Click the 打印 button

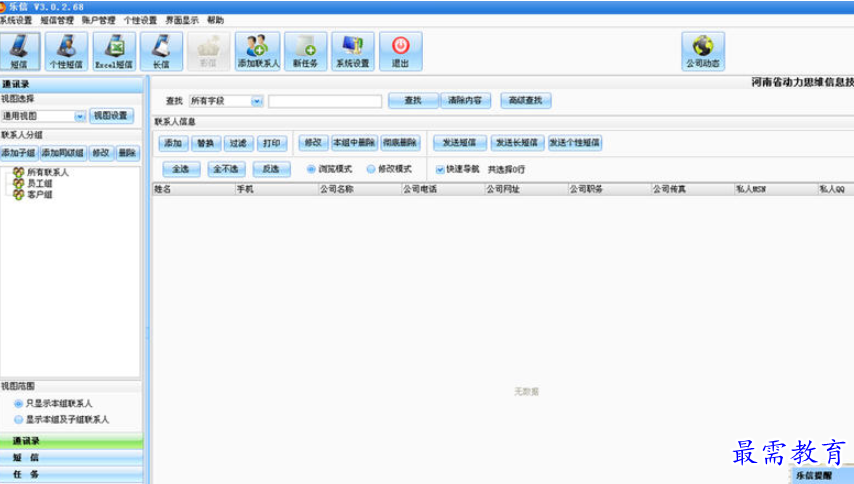272,143
